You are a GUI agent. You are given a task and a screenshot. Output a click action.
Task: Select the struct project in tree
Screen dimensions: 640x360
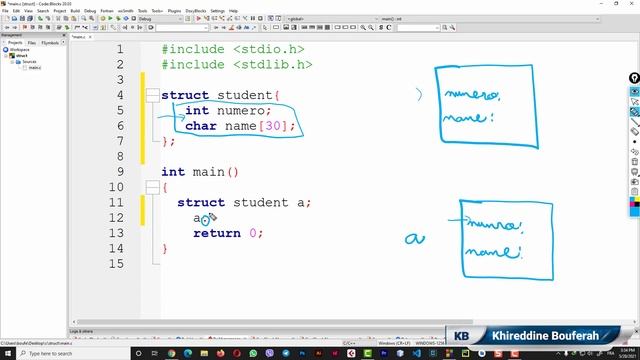pos(22,56)
